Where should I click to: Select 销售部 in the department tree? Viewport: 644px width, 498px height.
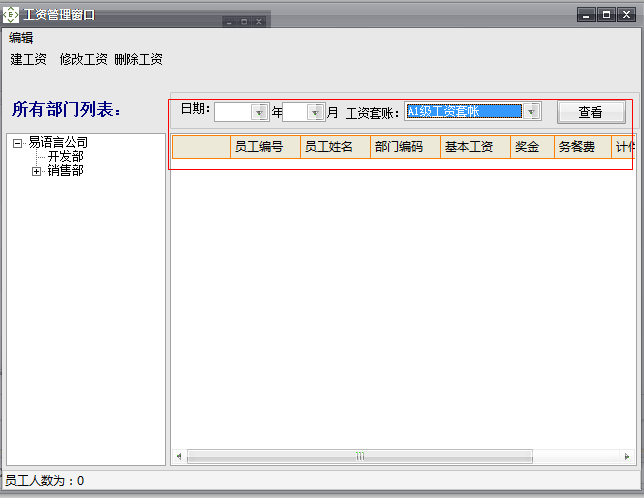pyautogui.click(x=66, y=170)
